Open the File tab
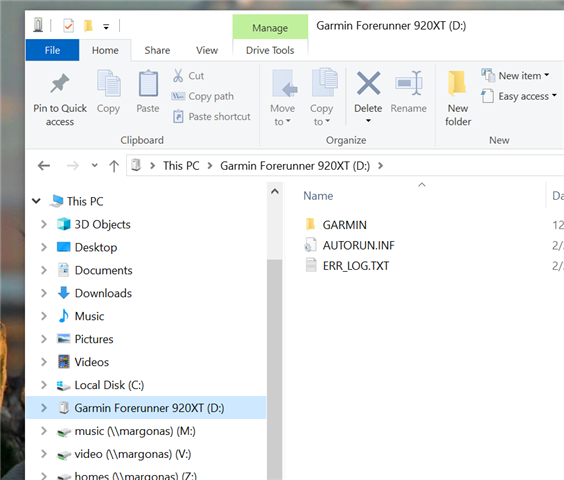 point(53,50)
